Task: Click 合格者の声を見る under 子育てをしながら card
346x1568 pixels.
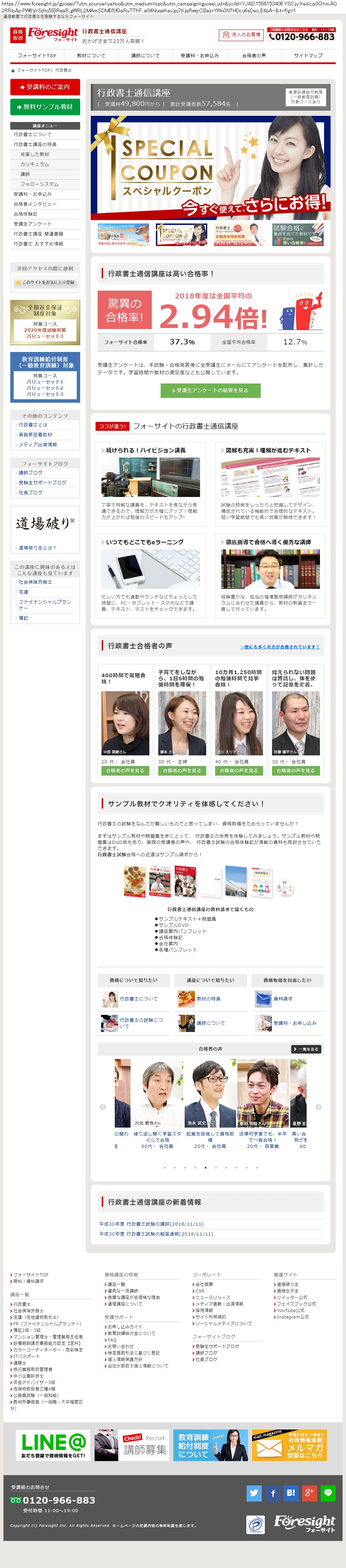Action: click(x=182, y=770)
